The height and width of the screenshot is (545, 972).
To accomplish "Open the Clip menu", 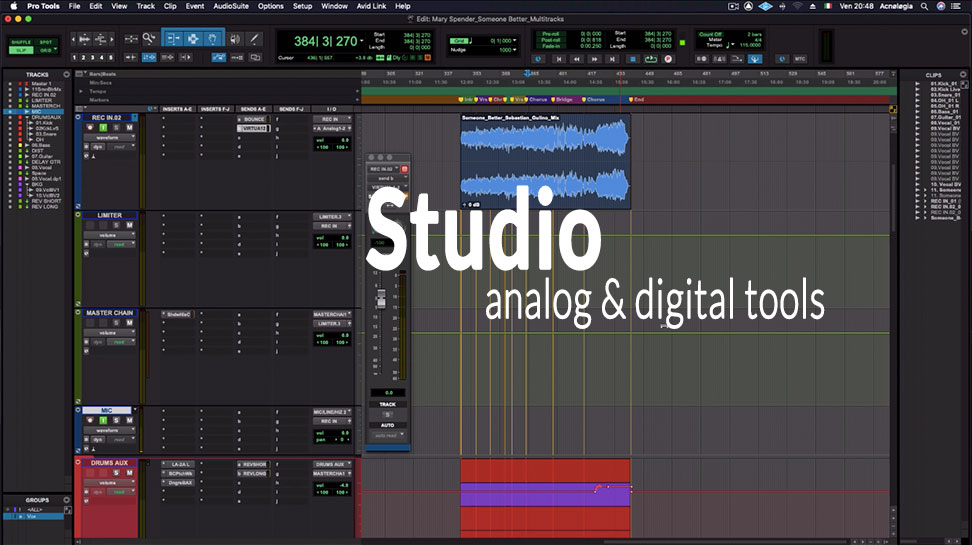I will (170, 6).
